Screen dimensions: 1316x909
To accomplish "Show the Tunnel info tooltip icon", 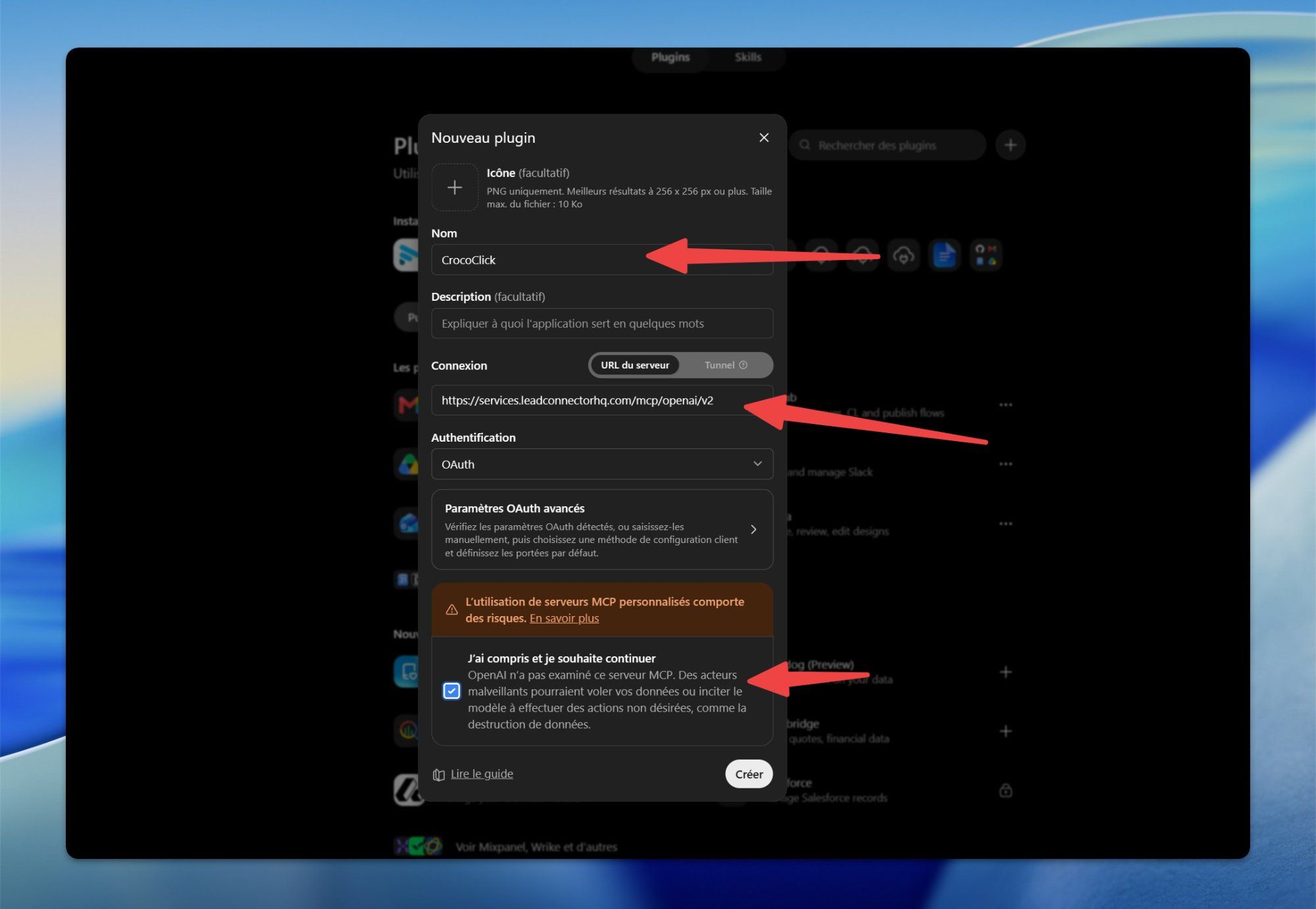I will point(744,365).
